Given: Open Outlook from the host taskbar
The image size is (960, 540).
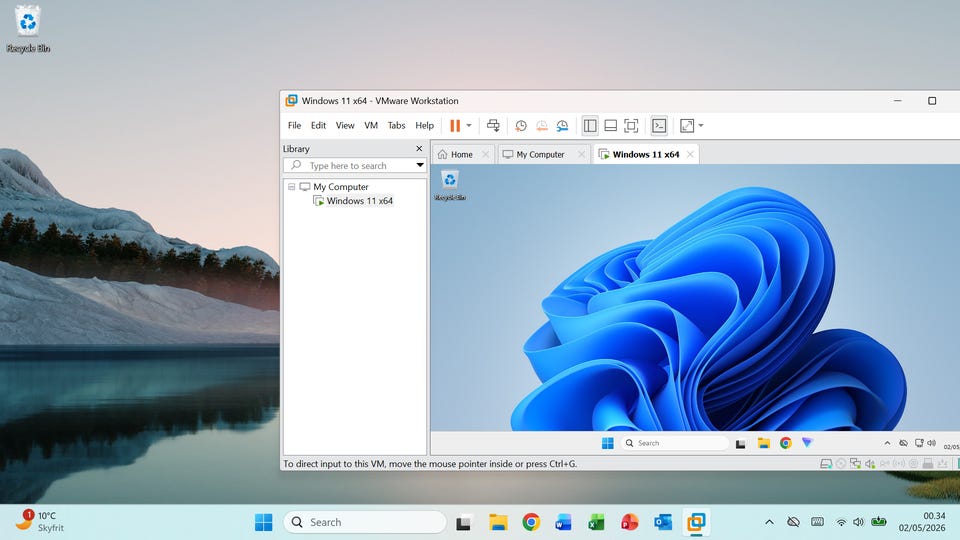Looking at the screenshot, I should [x=662, y=522].
